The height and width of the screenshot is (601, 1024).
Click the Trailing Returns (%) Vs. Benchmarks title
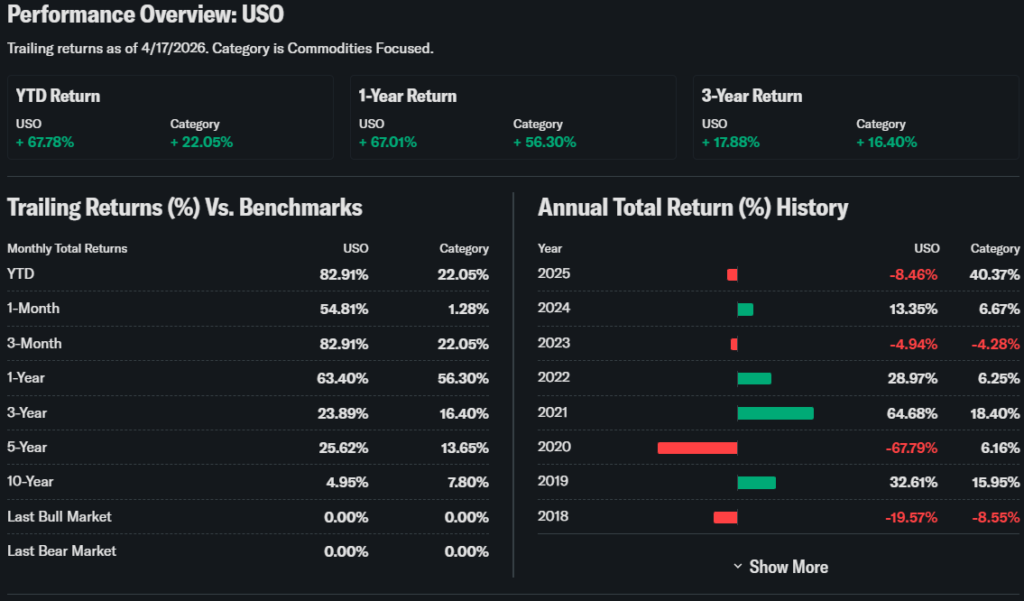pos(185,208)
